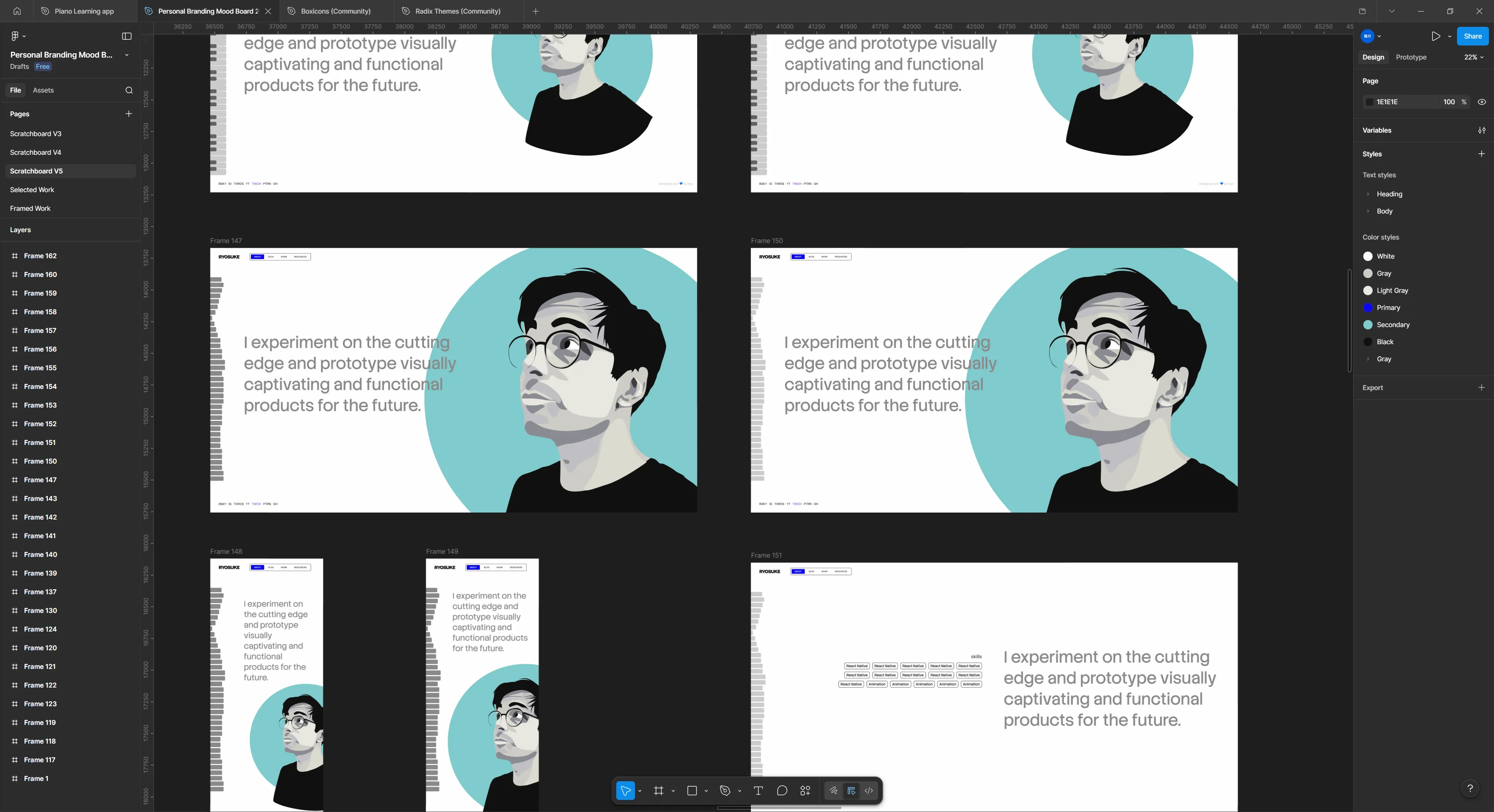Click the Share button
1494x812 pixels.
pyautogui.click(x=1472, y=36)
